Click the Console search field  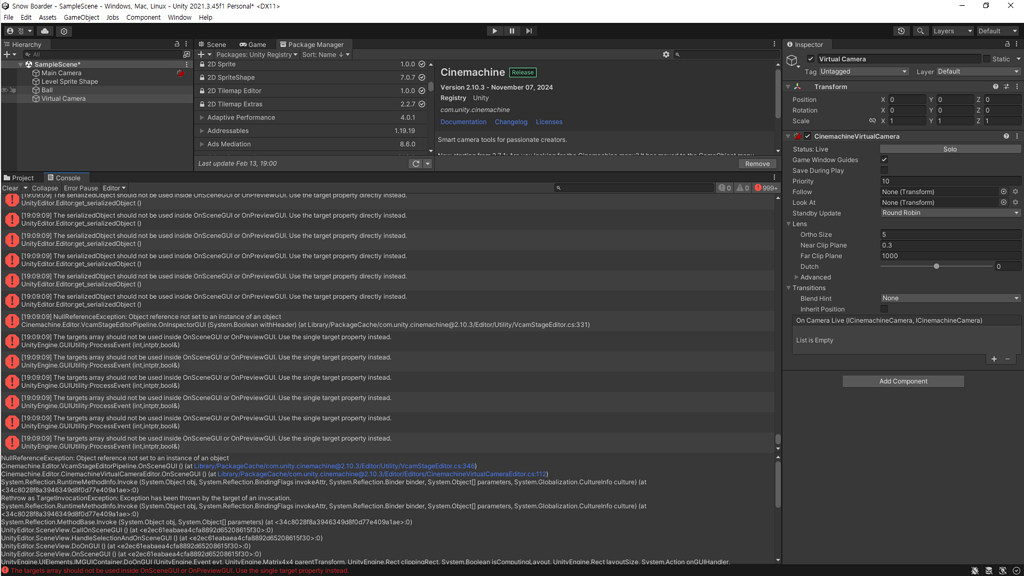(633, 188)
